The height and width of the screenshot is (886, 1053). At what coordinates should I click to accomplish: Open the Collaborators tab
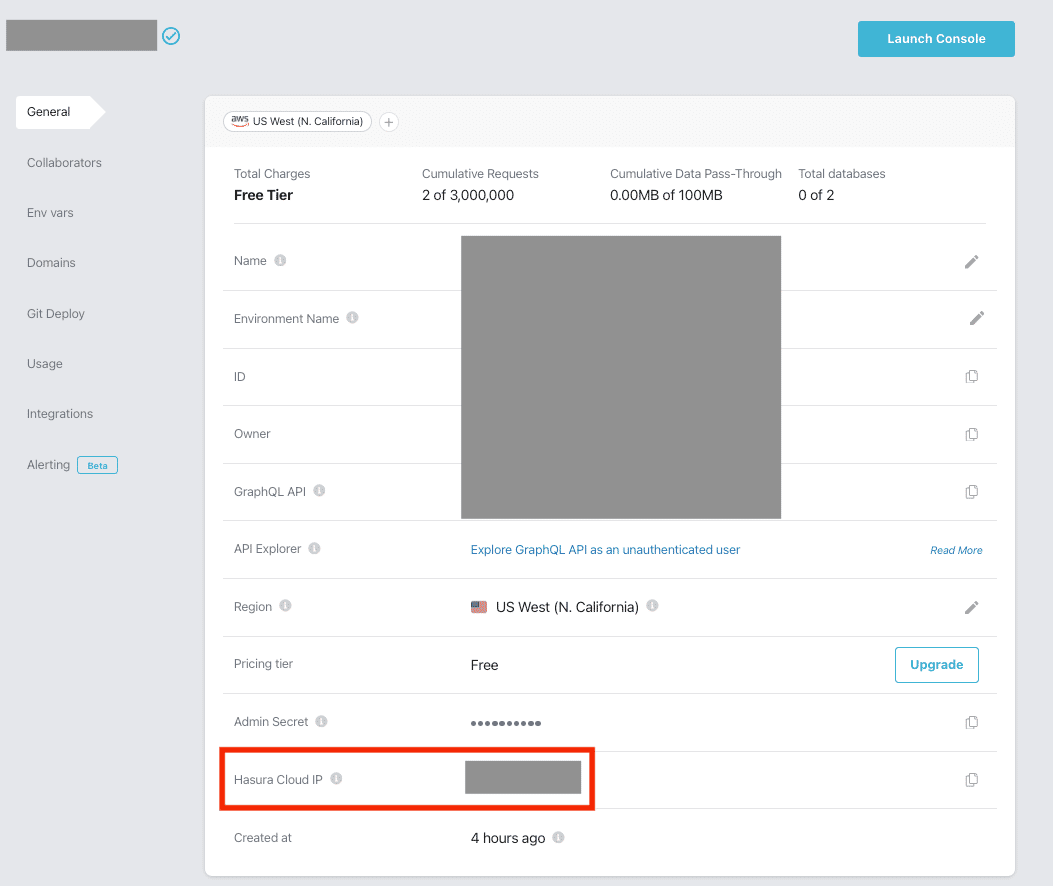tap(64, 163)
